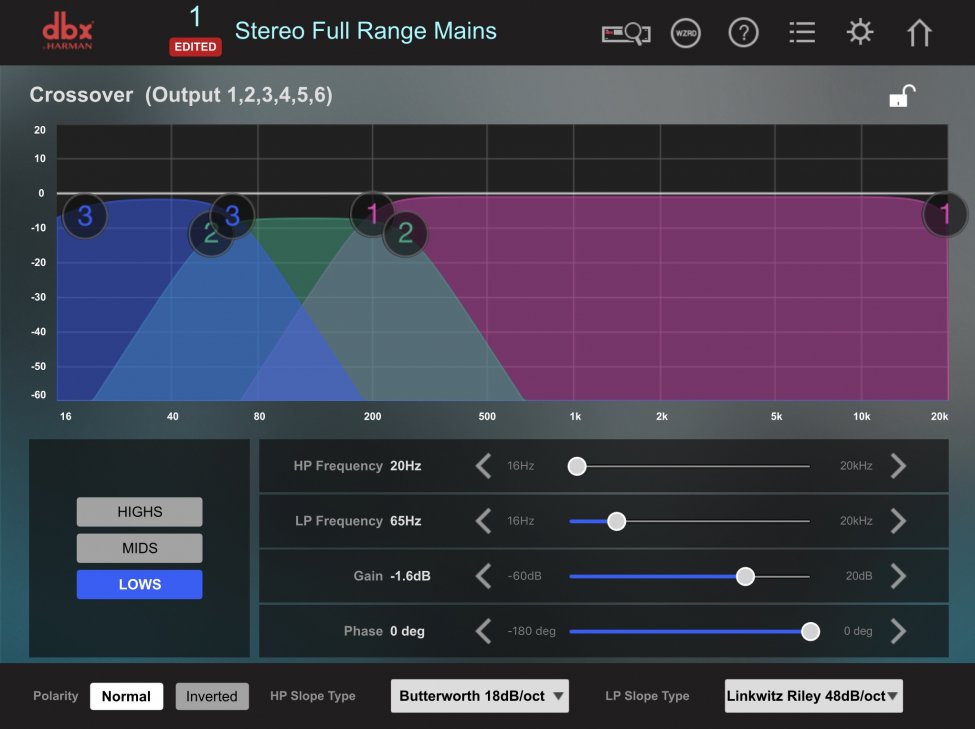
Task: Go to the home screen icon
Action: click(918, 33)
